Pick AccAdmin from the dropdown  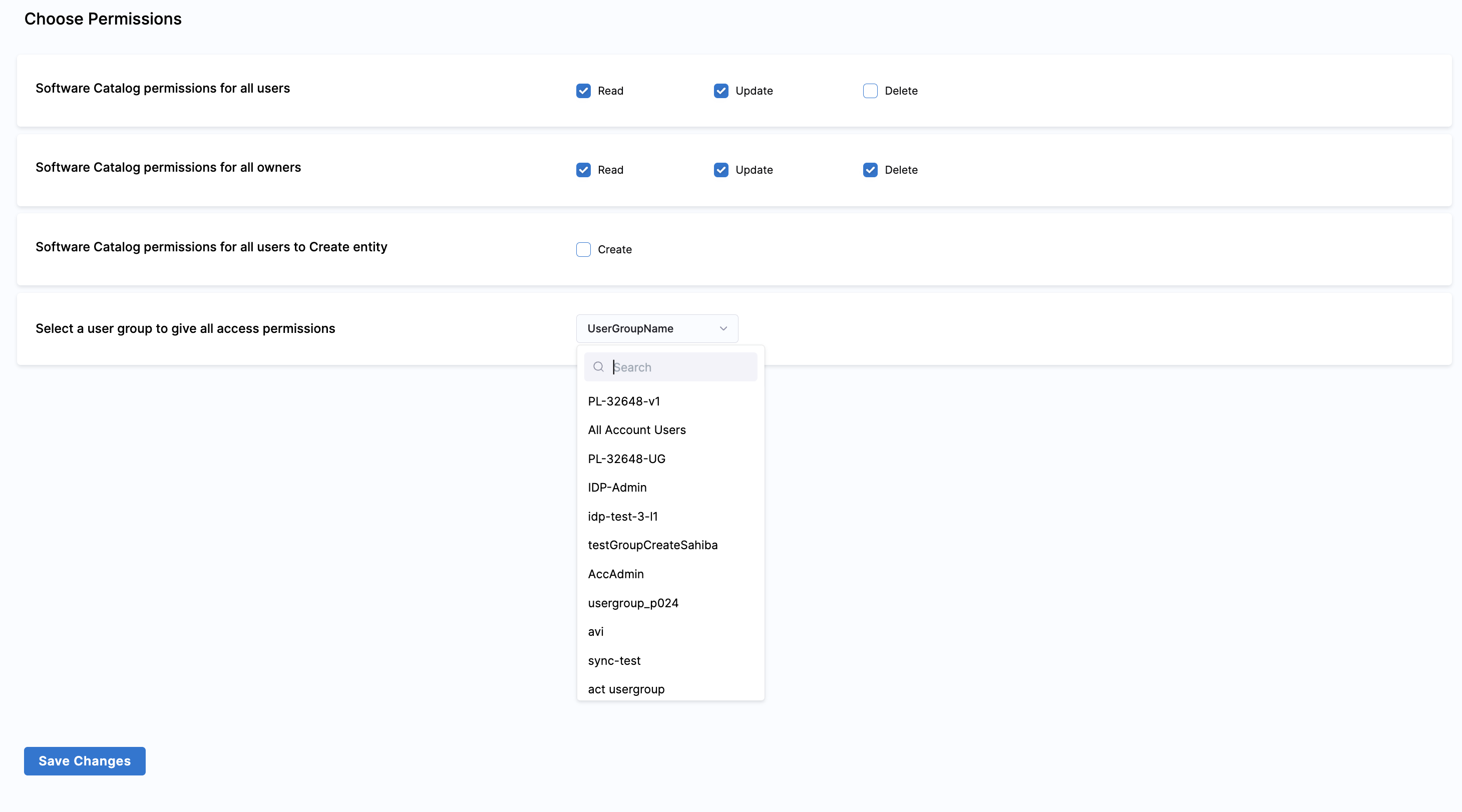[616, 574]
